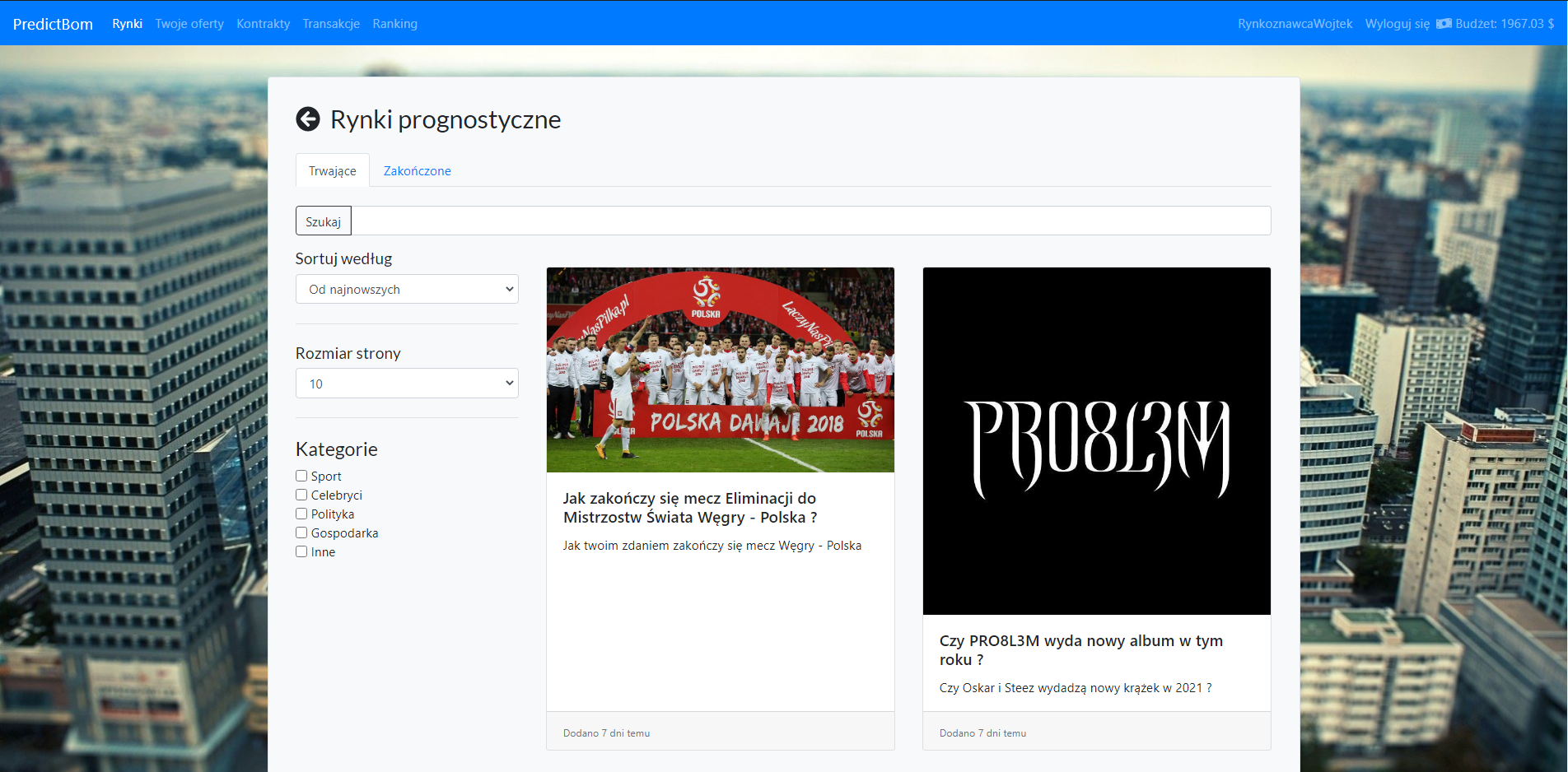Click the description 'Jak twoim zdaniem zakończy się mecz'

tap(712, 546)
